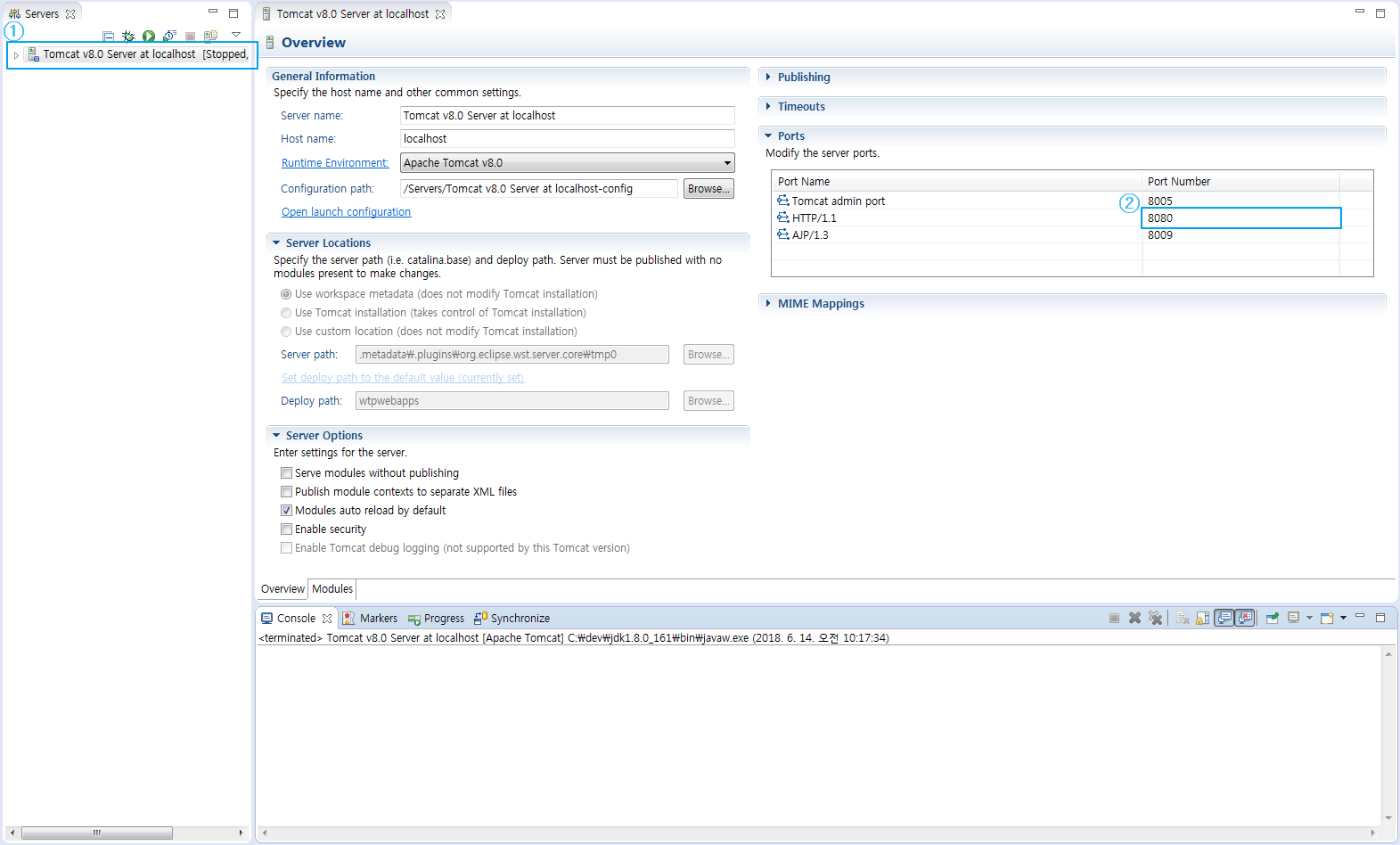Screen dimensions: 1400x845
Task: Click the console Terminate square icon
Action: (1114, 618)
